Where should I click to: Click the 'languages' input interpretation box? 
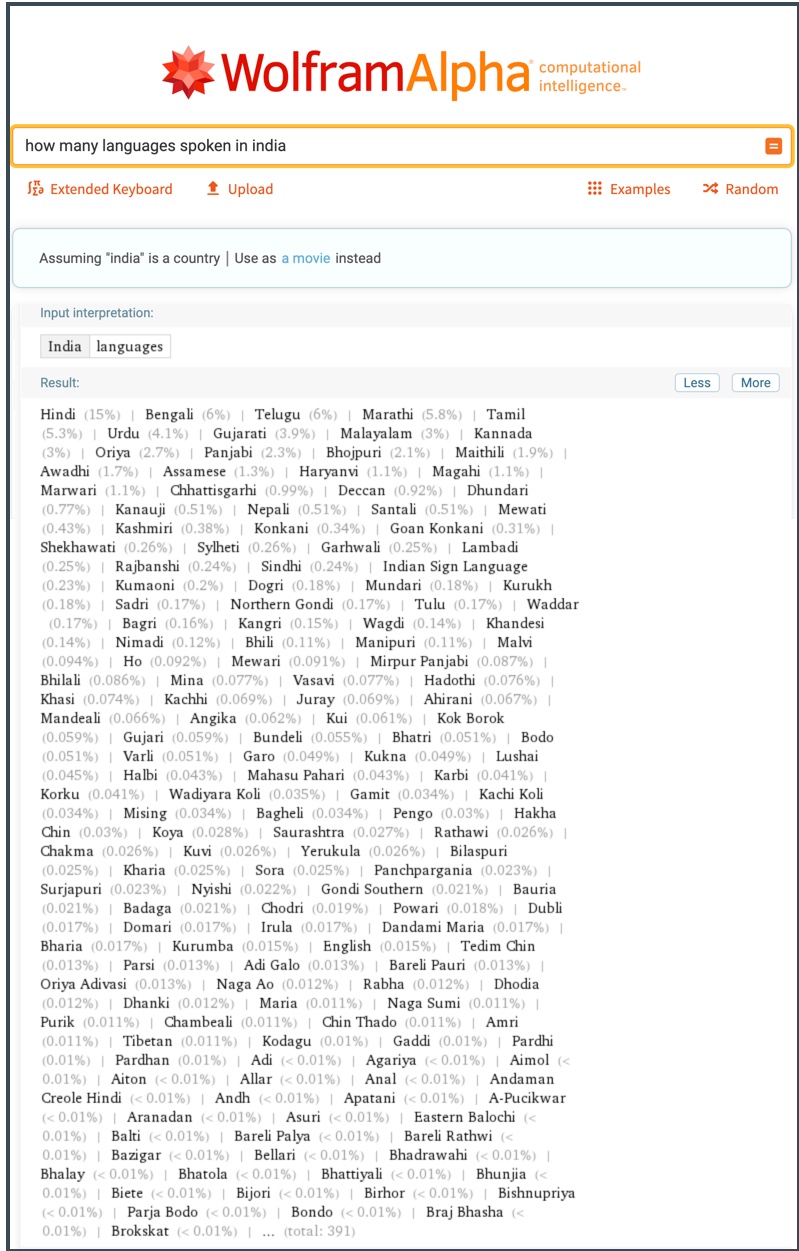coord(130,347)
